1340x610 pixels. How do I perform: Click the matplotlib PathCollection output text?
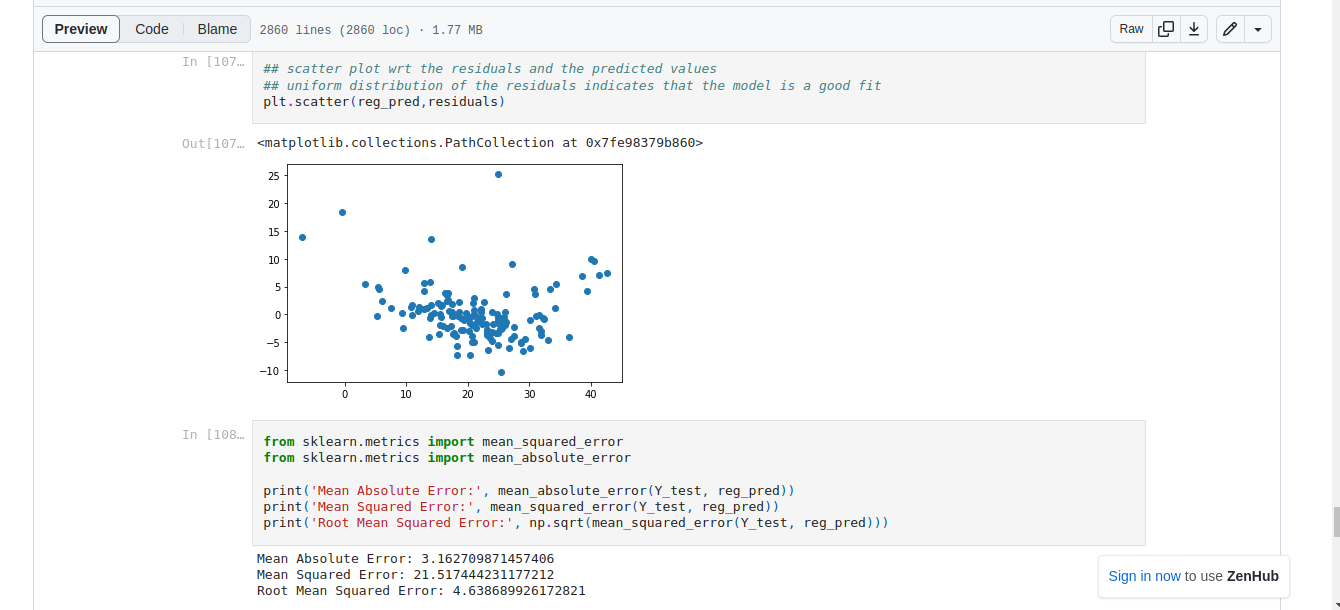pyautogui.click(x=480, y=143)
